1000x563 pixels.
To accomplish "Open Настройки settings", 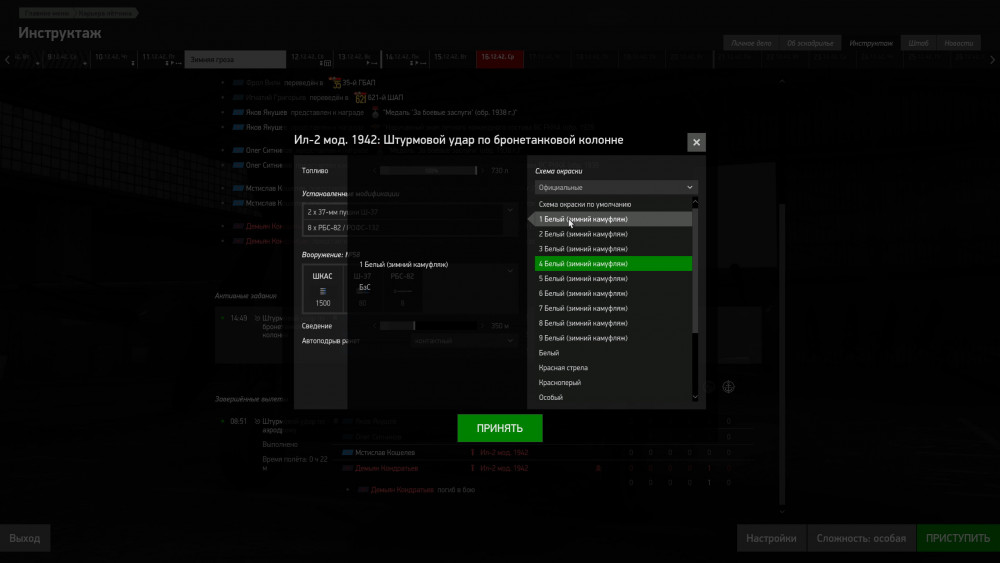I will point(771,538).
